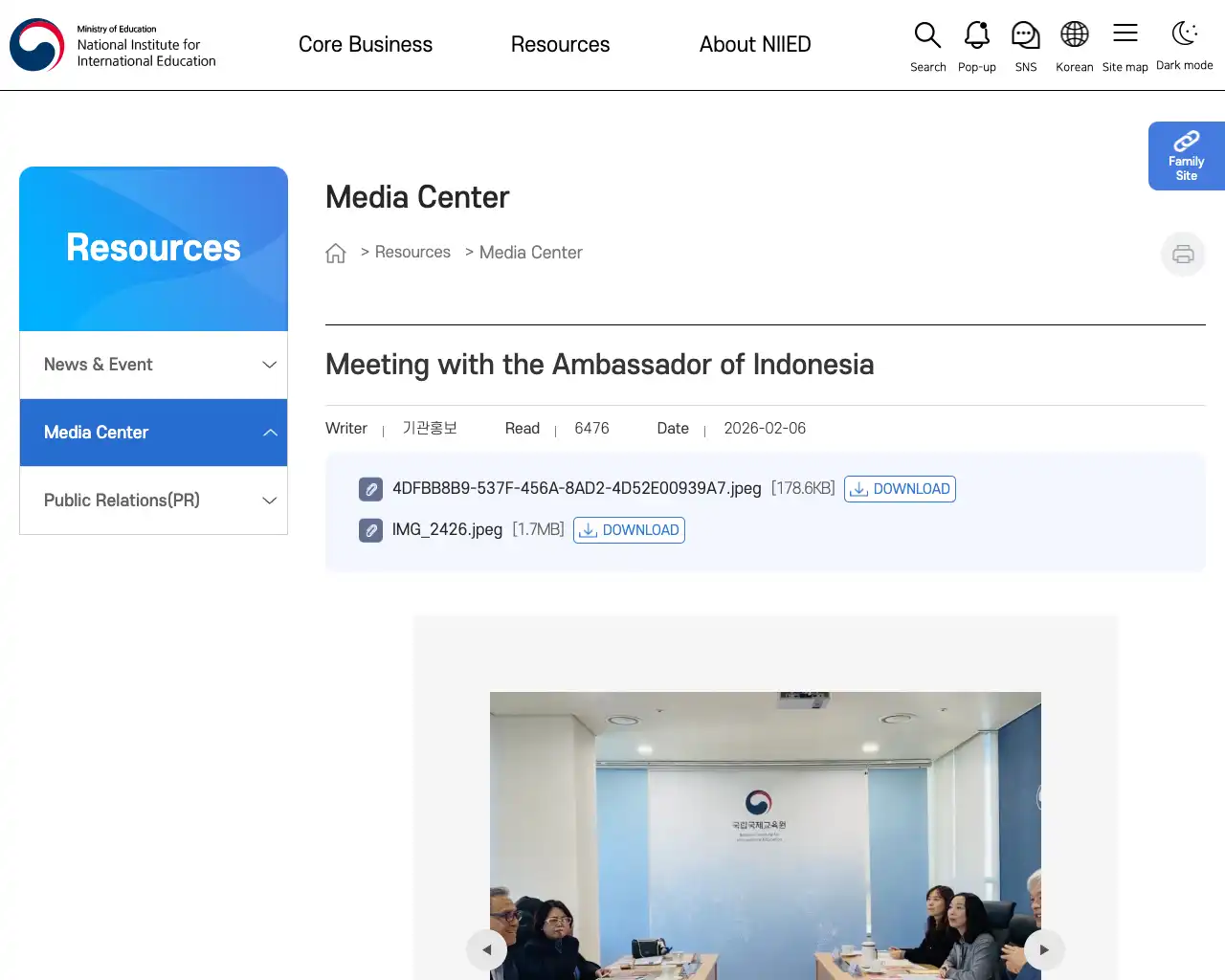The width and height of the screenshot is (1225, 980).
Task: Click the print page icon
Action: (1183, 254)
